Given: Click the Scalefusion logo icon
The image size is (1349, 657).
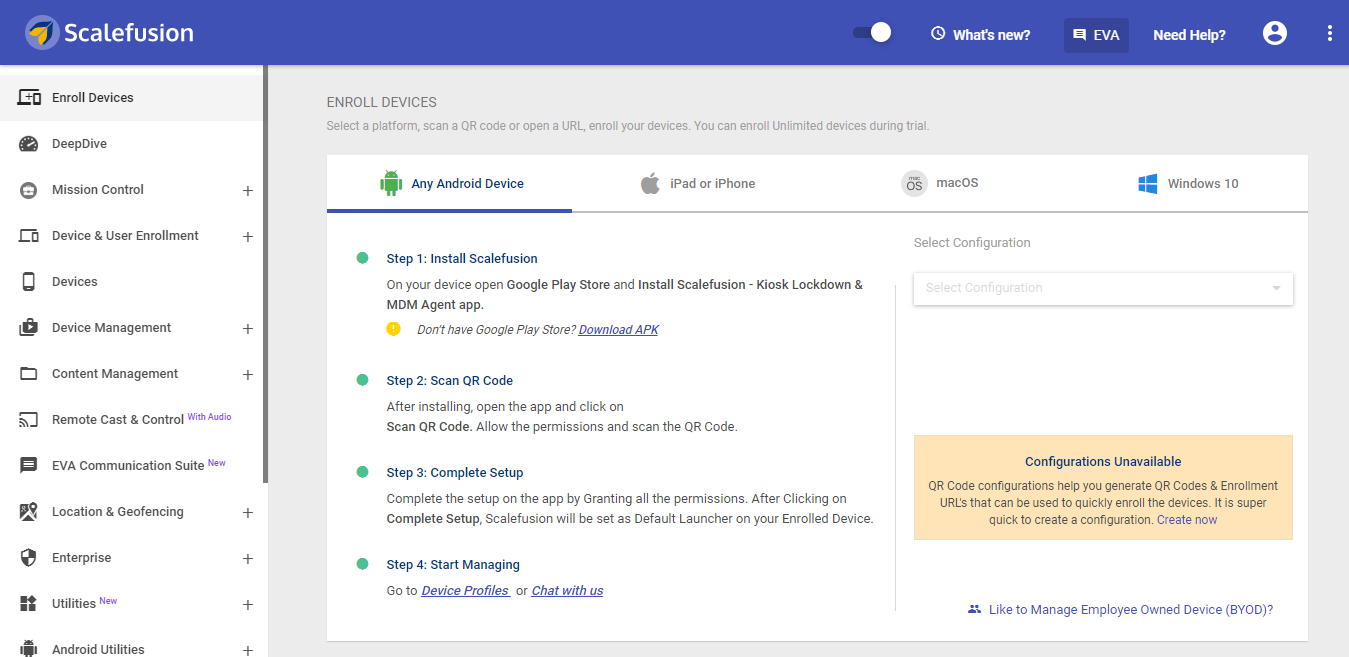Looking at the screenshot, I should [x=42, y=33].
